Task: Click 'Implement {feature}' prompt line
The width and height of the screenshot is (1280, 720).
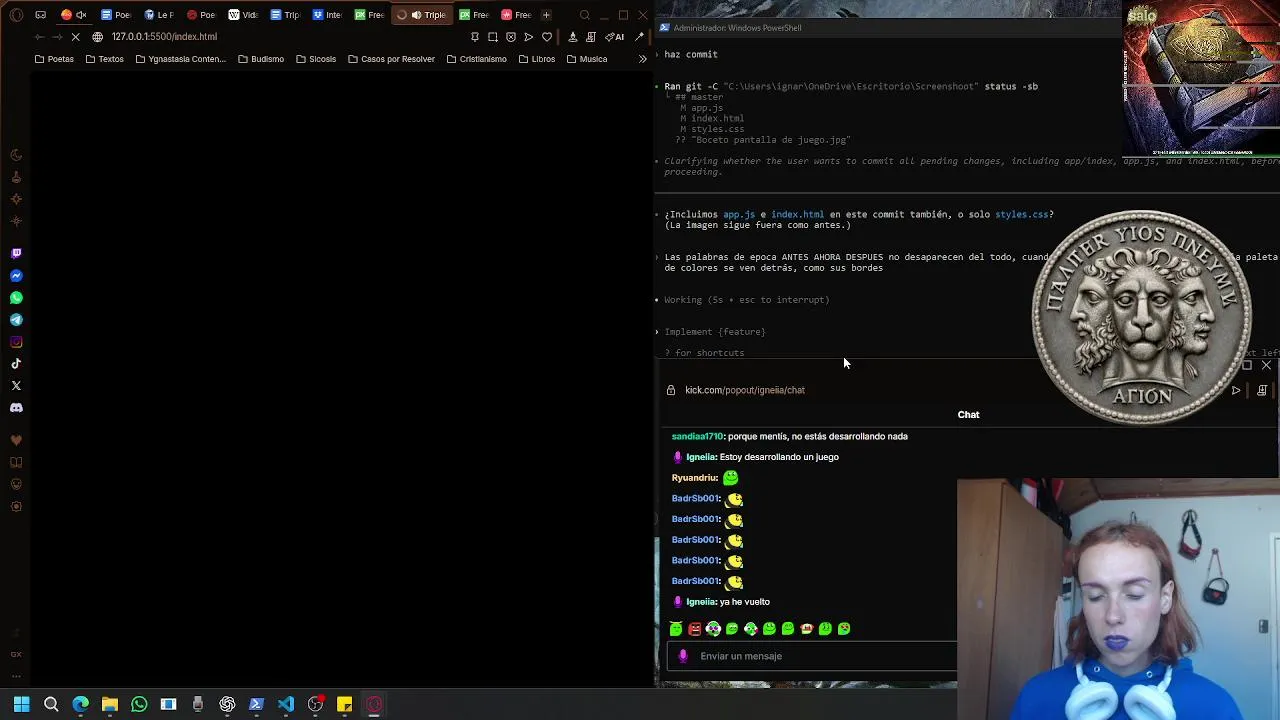Action: [715, 332]
